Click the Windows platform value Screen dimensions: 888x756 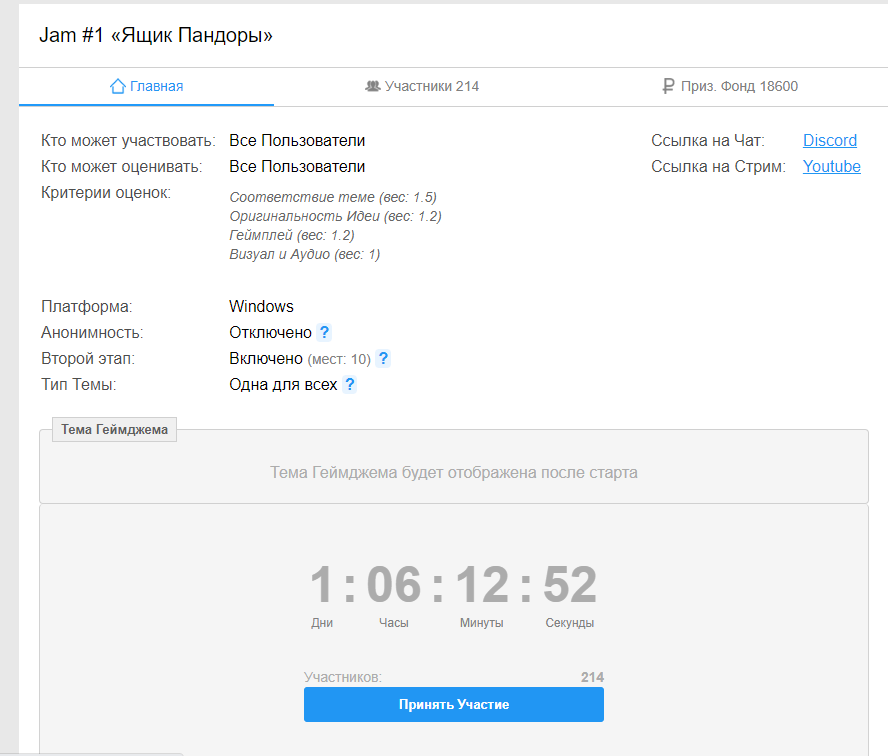[x=261, y=306]
